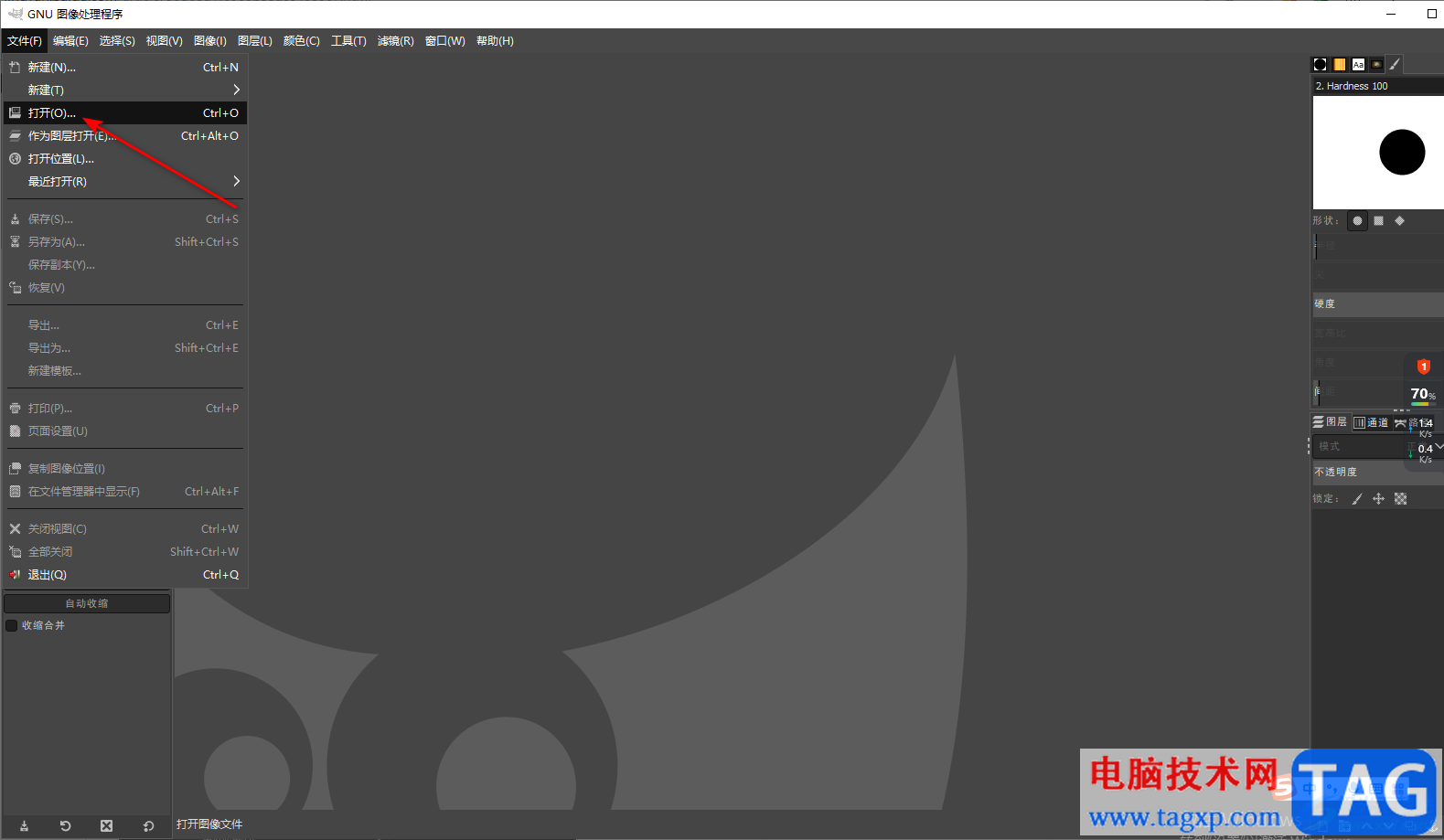Switch to the 通道 channels tab
The image size is (1444, 840).
point(1371,422)
